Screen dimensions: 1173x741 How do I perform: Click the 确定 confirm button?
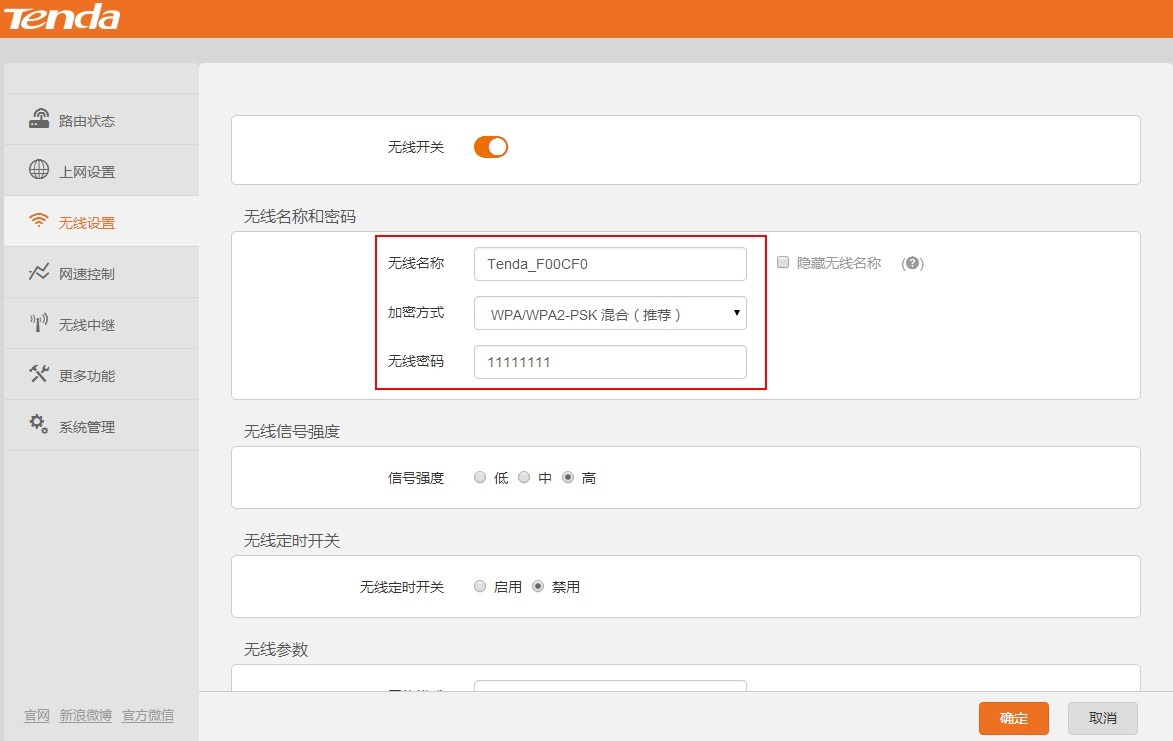tap(1013, 718)
